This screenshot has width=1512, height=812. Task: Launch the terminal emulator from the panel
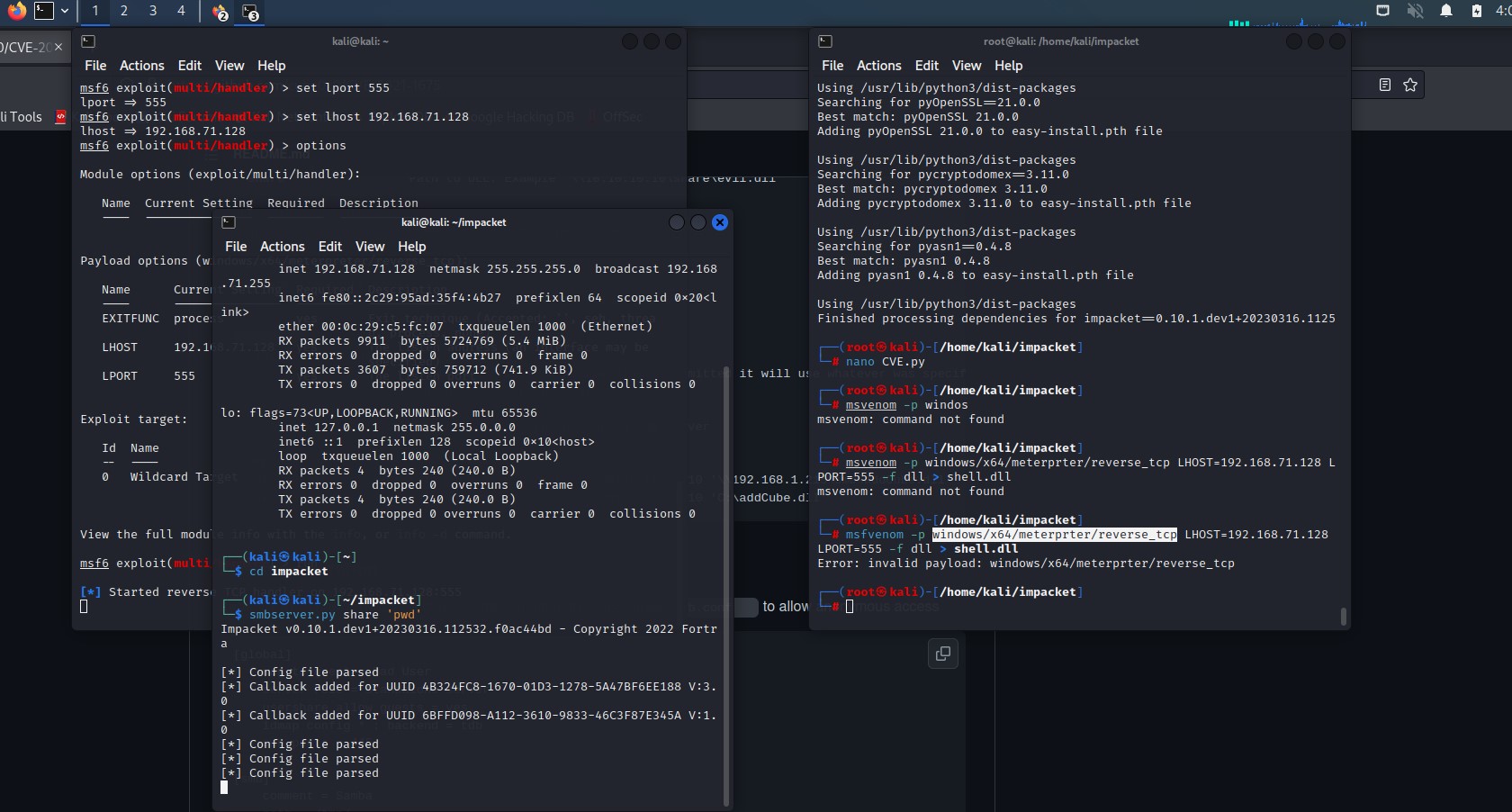tap(44, 11)
